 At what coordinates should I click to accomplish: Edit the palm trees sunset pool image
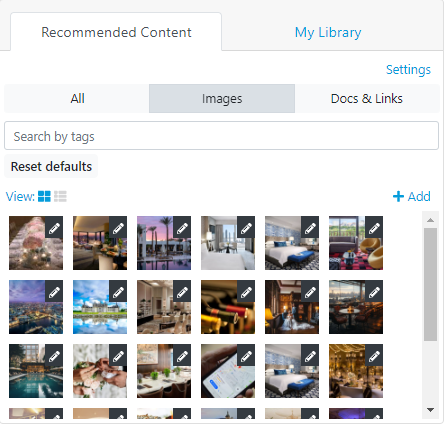click(x=182, y=229)
